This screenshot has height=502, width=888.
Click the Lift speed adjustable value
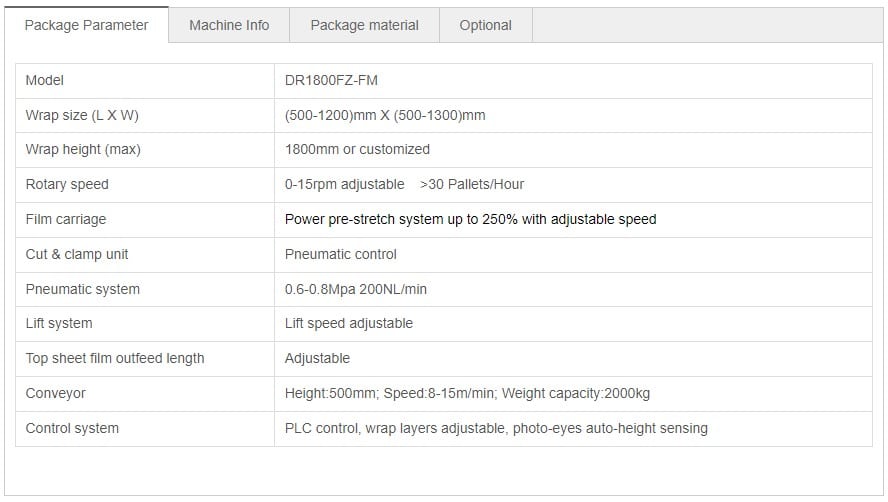tap(348, 324)
